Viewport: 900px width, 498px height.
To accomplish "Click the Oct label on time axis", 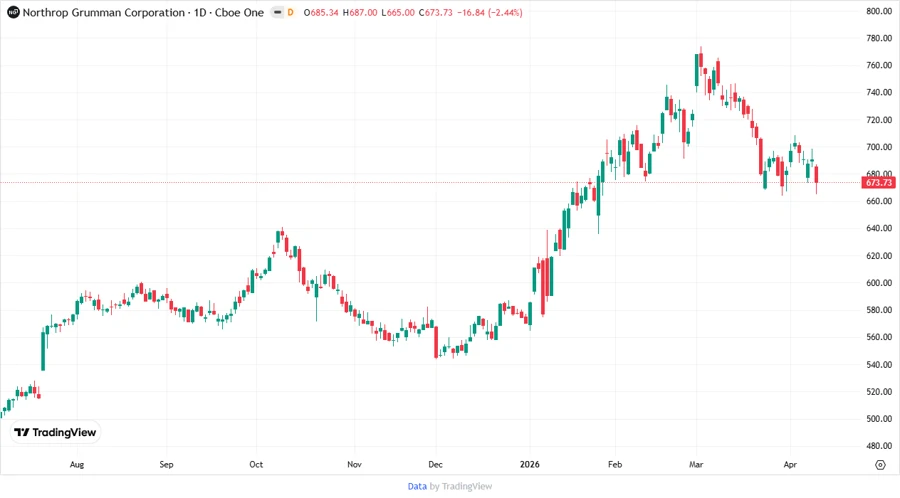I will tap(256, 464).
